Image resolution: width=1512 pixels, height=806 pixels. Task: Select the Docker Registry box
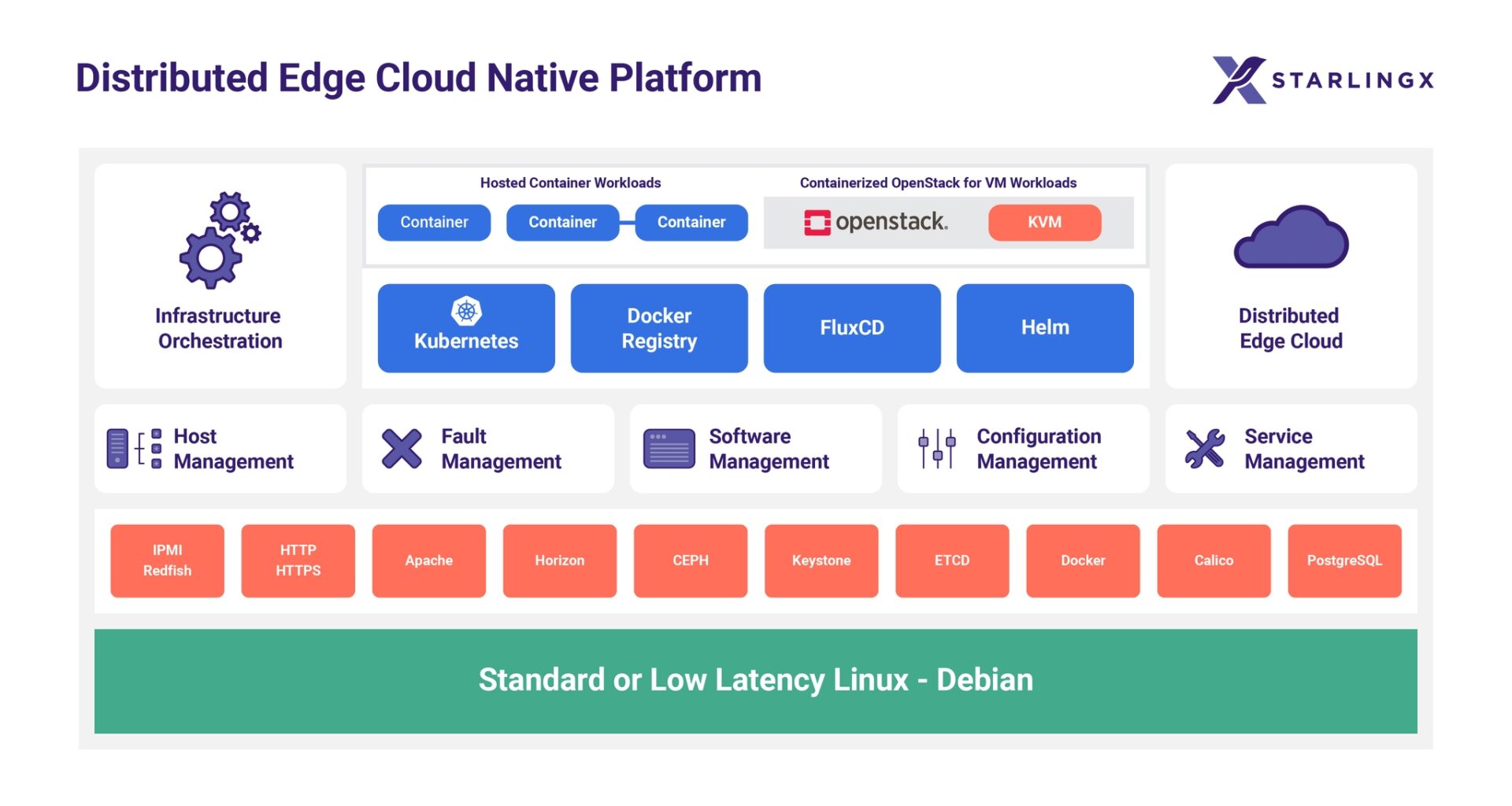(x=659, y=328)
